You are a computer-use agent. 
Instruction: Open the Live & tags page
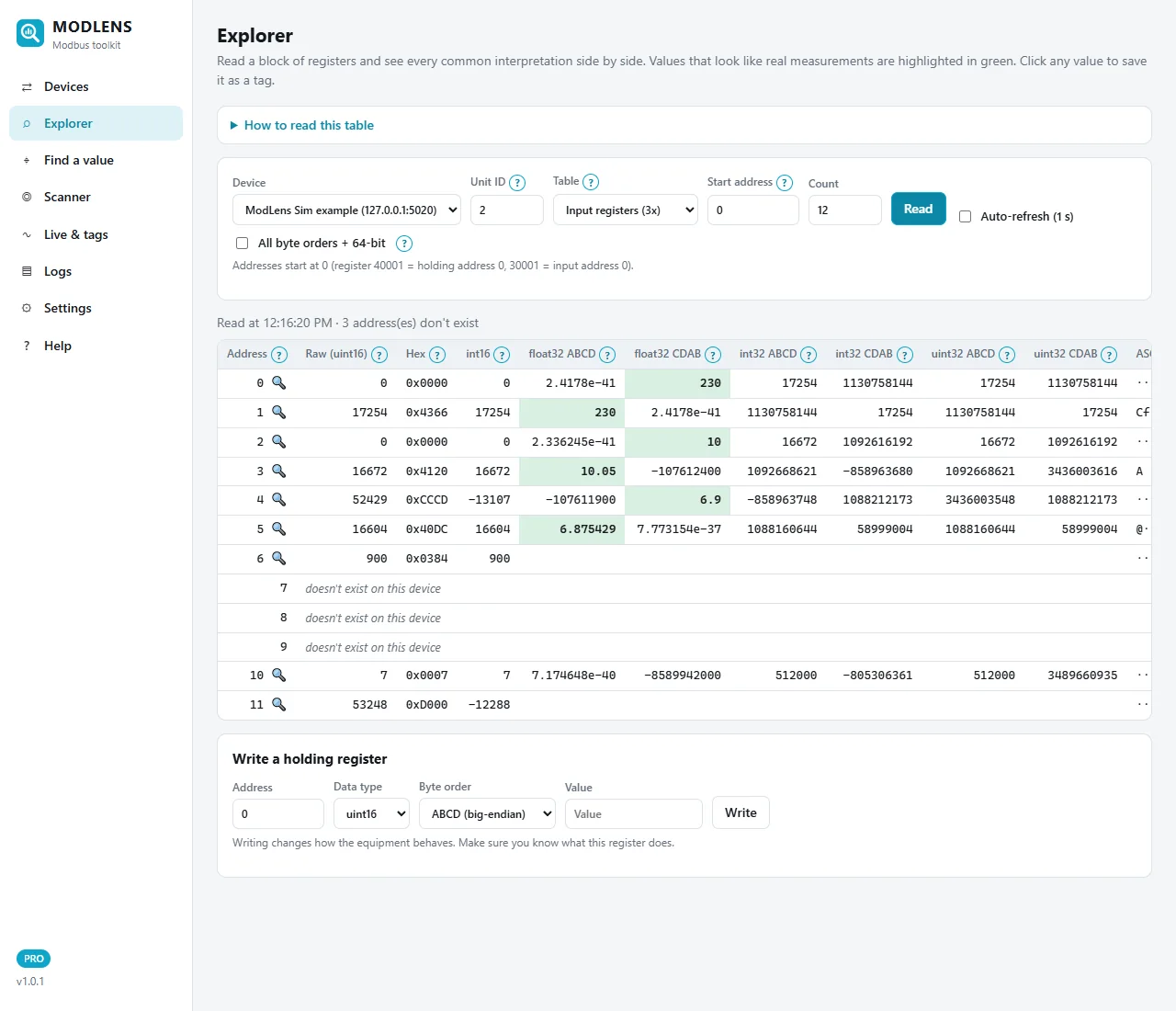(x=96, y=234)
